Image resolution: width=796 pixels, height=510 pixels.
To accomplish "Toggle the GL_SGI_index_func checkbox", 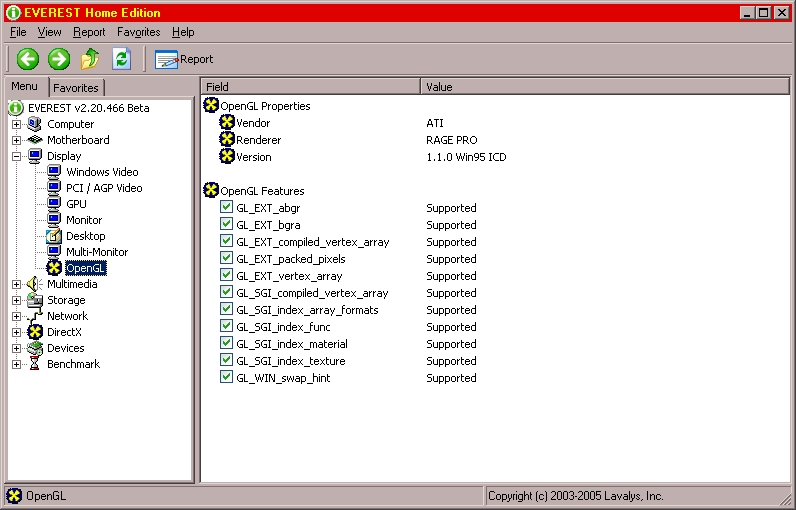I will [x=226, y=326].
